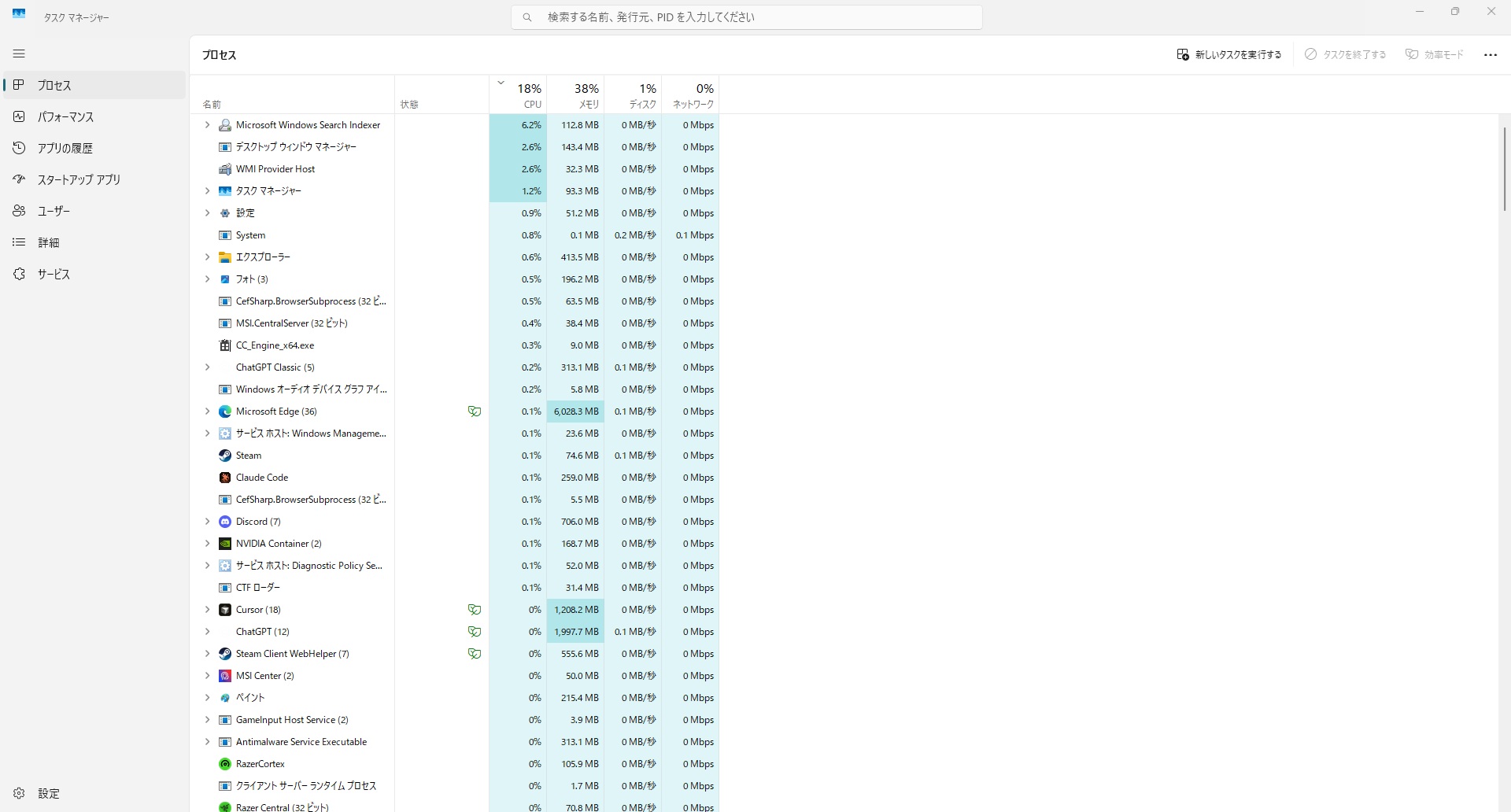Viewport: 1511px width, 812px height.
Task: Sort processes by CPU column header
Action: pyautogui.click(x=518, y=94)
